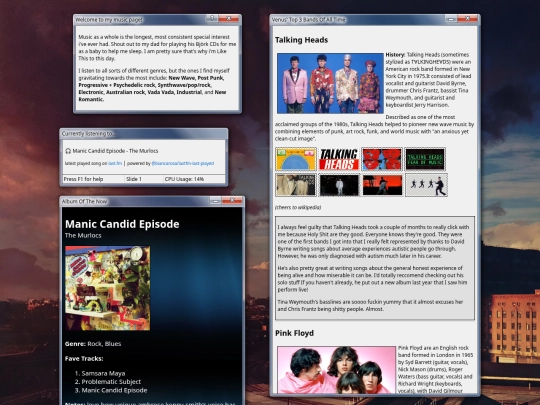This screenshot has width=540, height=405.
Task: Click the "latest played song on" caption
Action: point(86,163)
